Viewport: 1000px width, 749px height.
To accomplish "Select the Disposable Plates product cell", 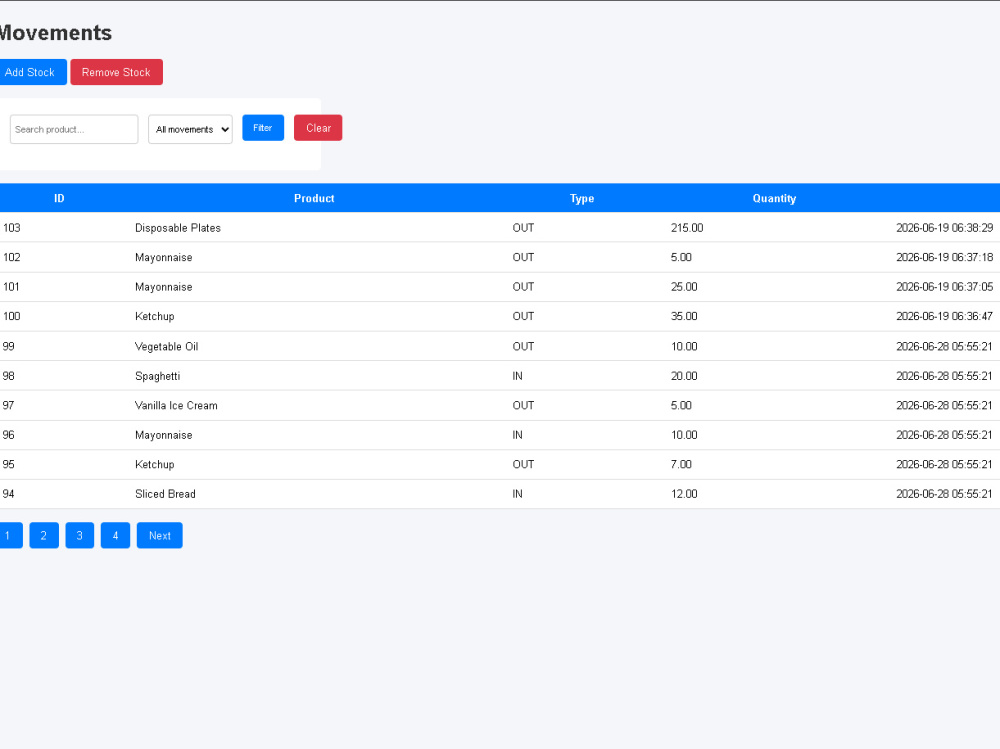I will [178, 228].
